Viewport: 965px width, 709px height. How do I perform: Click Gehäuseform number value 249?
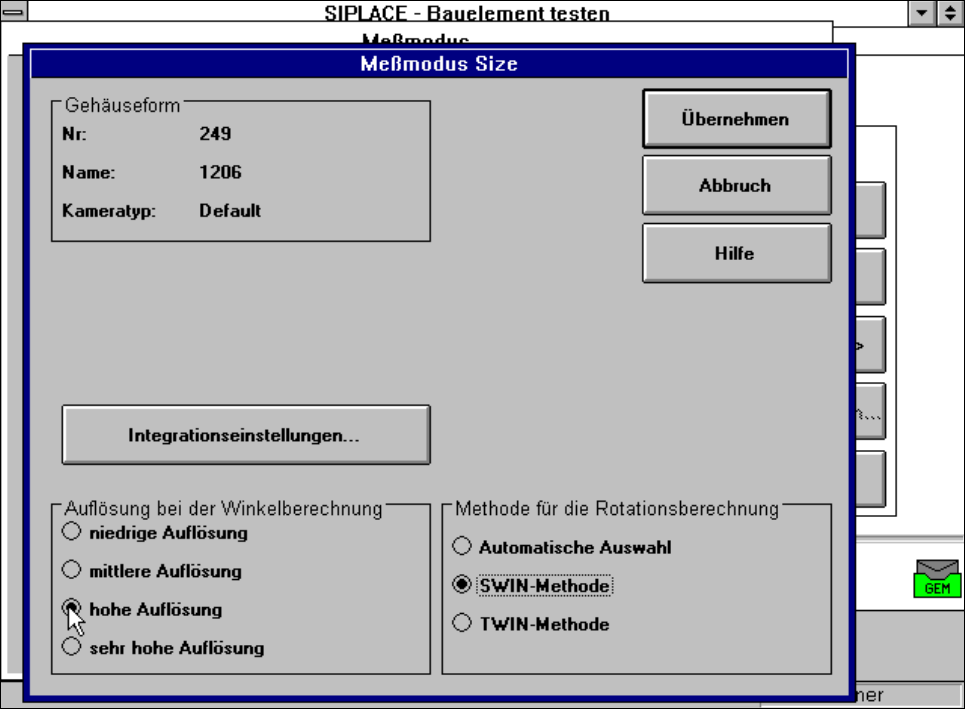[215, 134]
